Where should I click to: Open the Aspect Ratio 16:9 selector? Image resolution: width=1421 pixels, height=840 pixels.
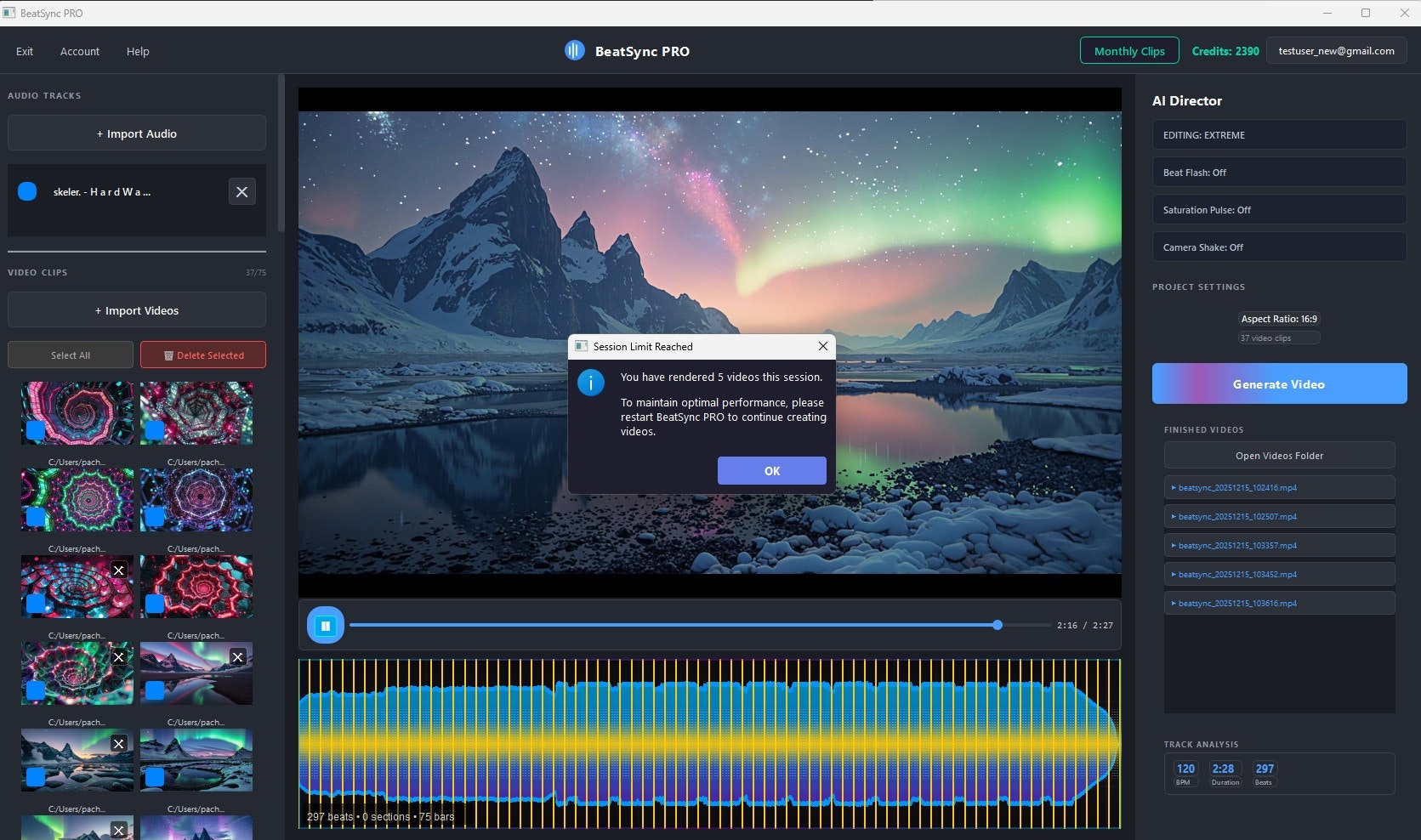(1278, 319)
